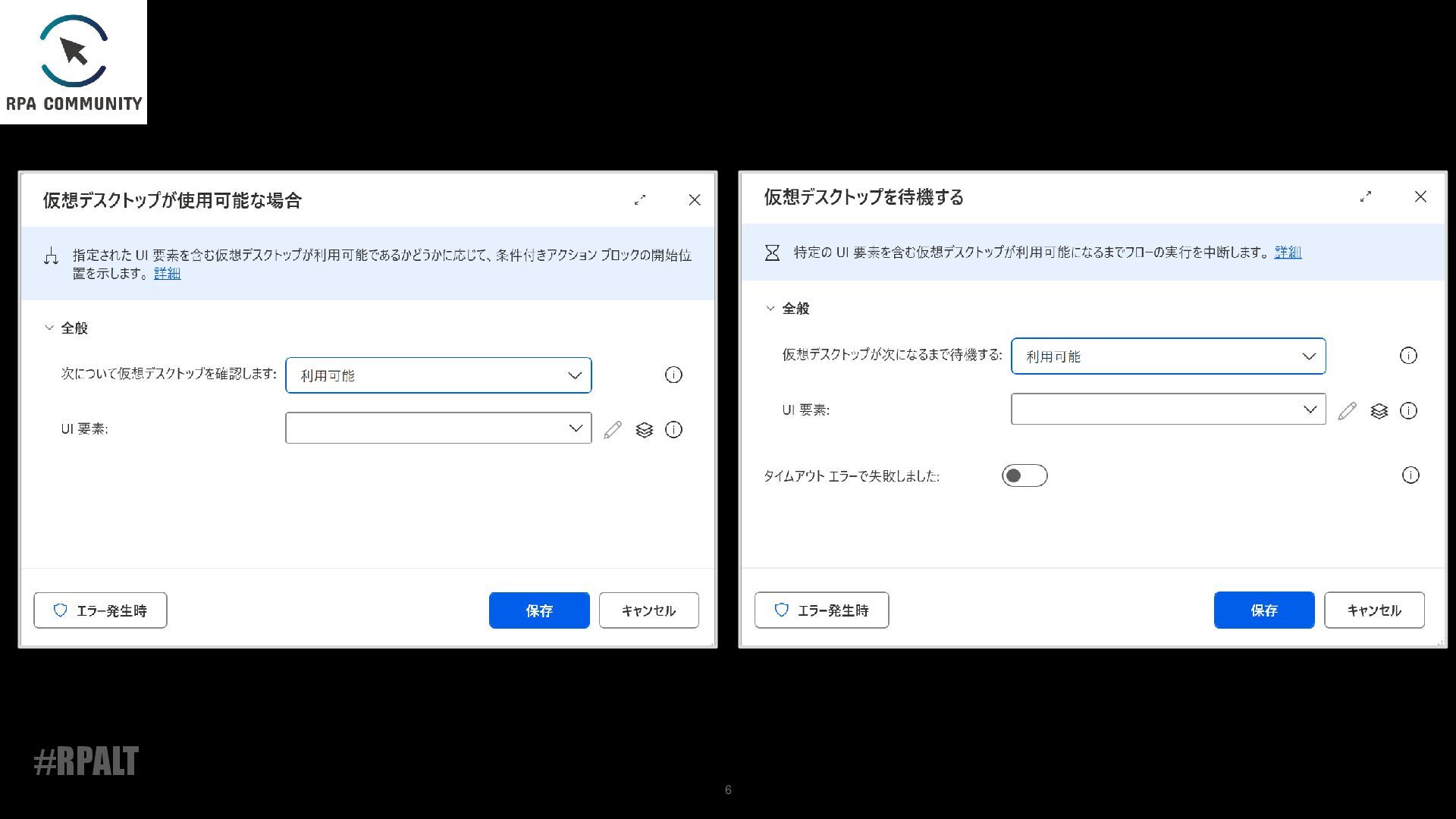Click layers UI element picker icon in right dialog
The width and height of the screenshot is (1456, 819).
(1379, 411)
